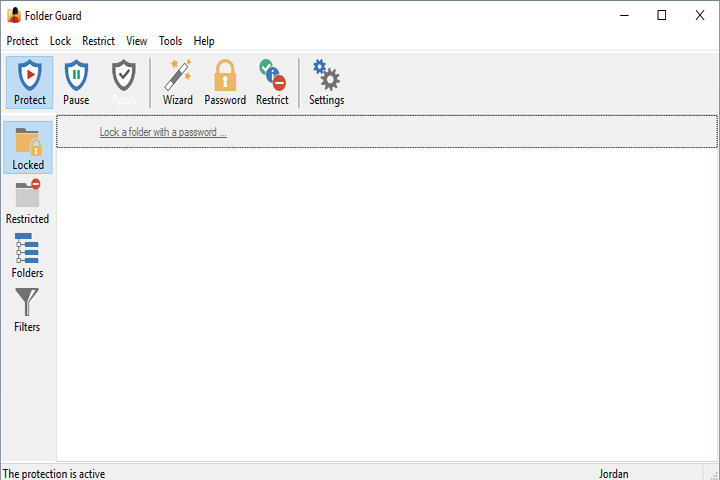Open the Wizard magic wand tool

(x=178, y=83)
